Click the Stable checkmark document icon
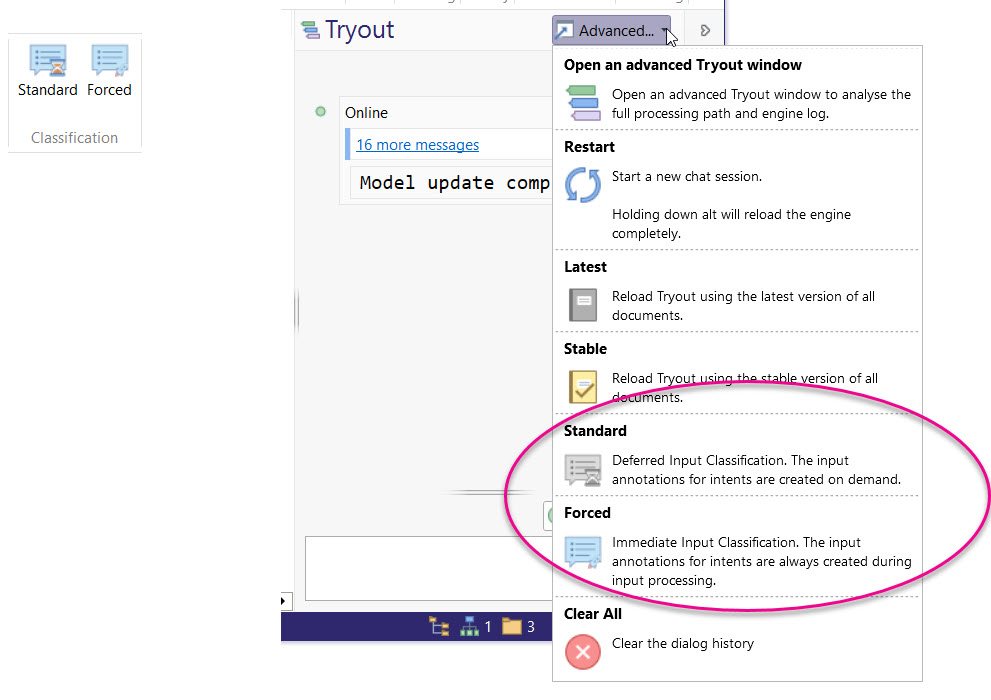 pyautogui.click(x=583, y=387)
